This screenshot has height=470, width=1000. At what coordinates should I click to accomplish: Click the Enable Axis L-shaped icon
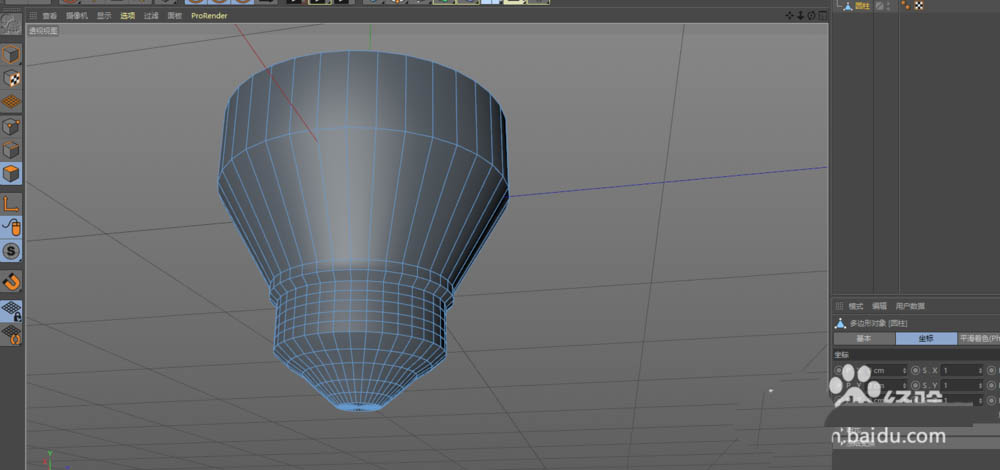tap(11, 204)
